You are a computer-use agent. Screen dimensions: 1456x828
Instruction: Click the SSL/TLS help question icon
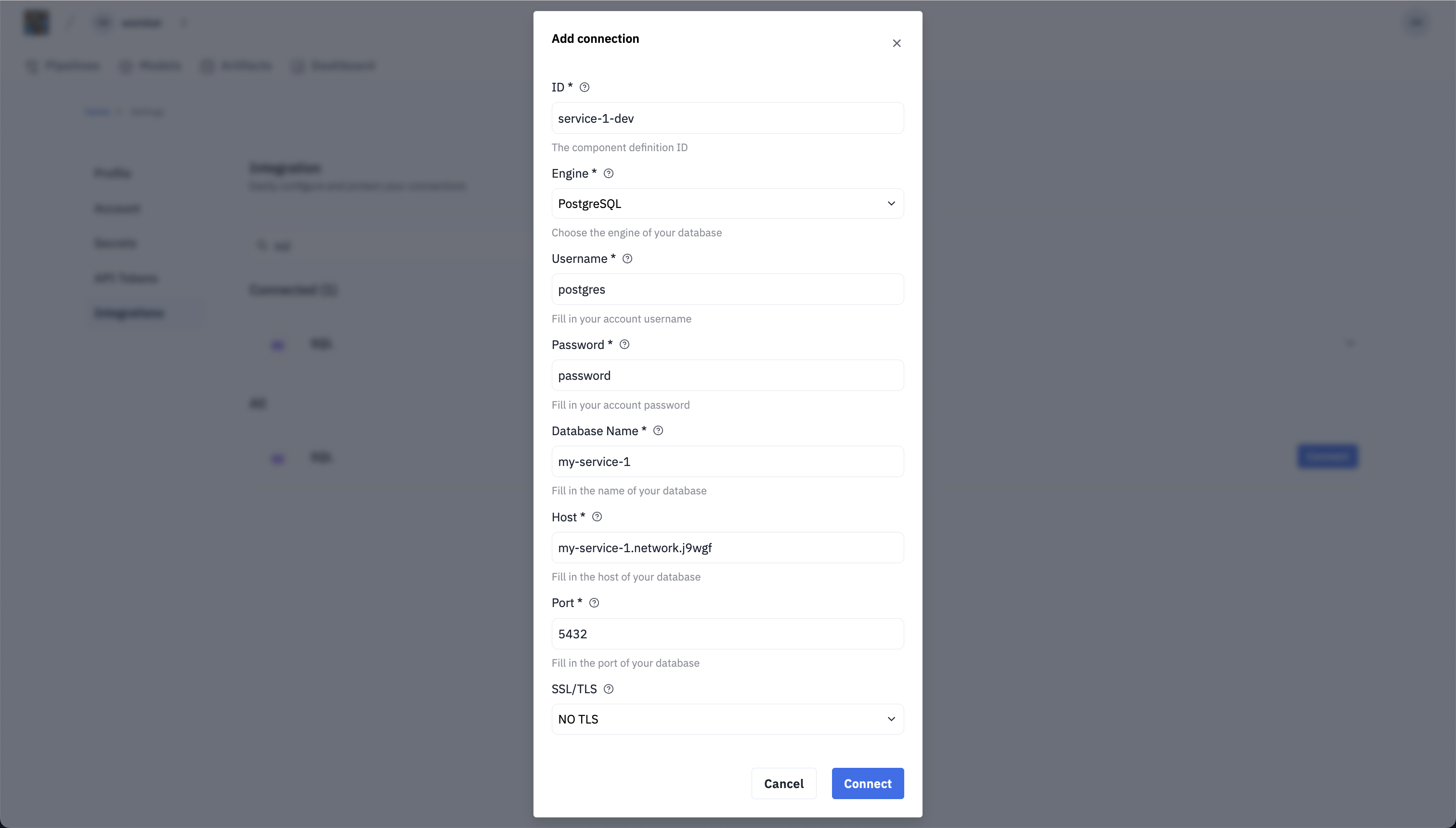tap(608, 689)
